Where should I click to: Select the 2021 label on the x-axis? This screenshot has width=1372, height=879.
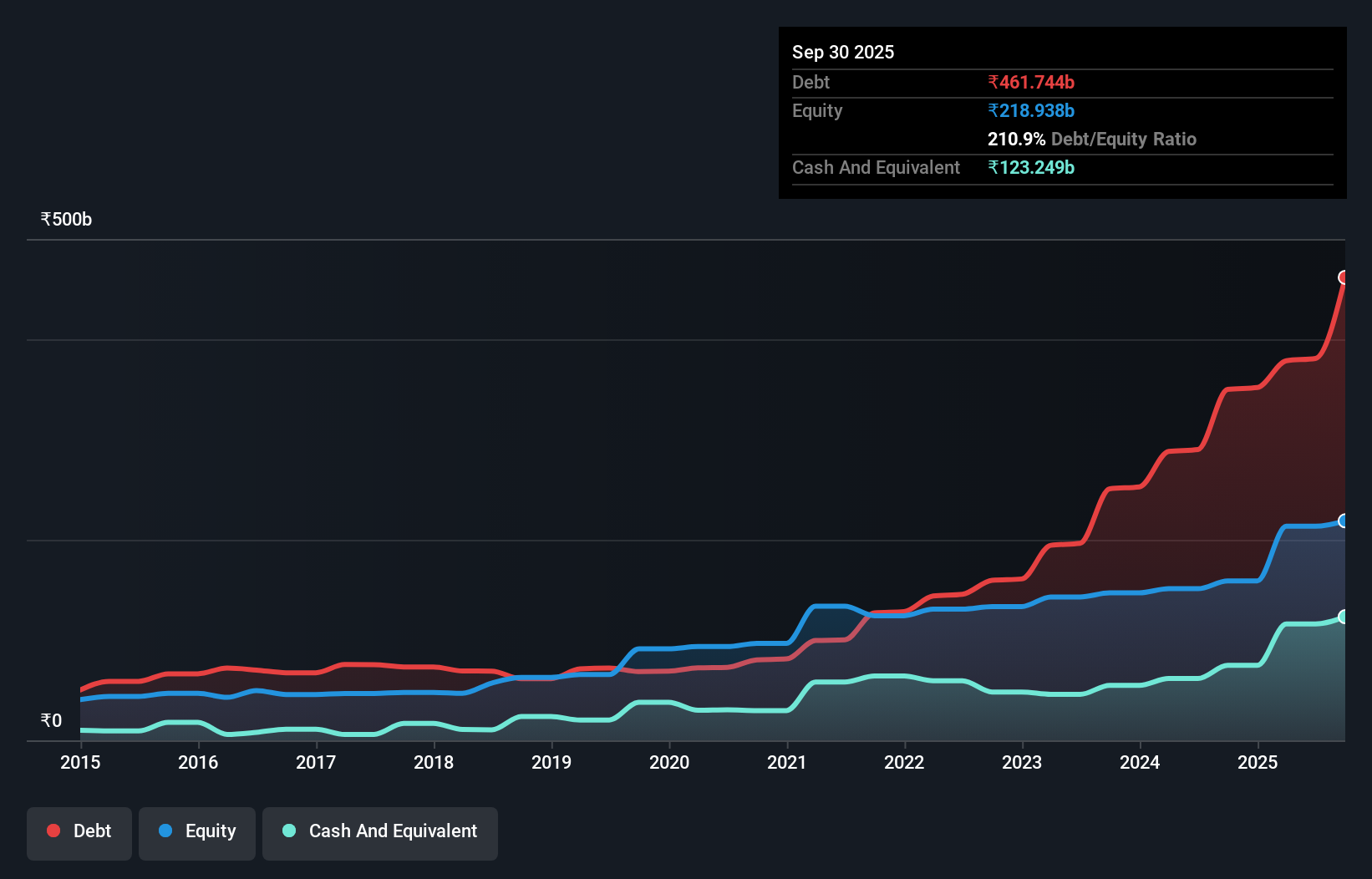[787, 762]
